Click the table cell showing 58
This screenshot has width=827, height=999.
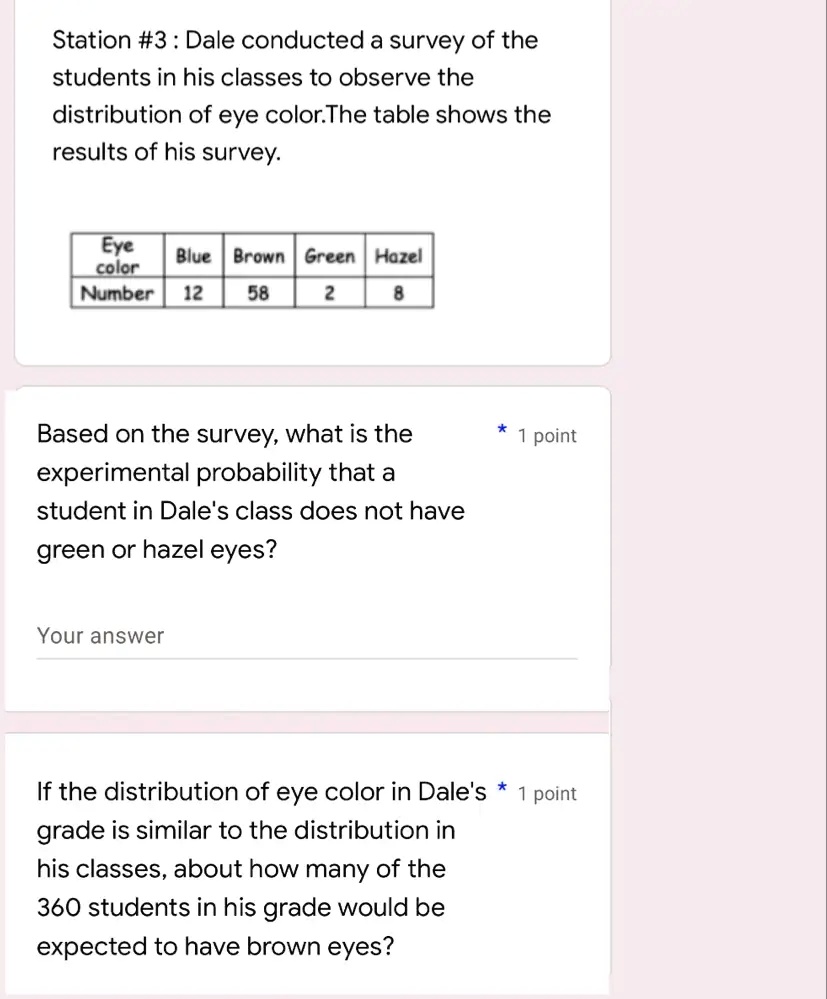[259, 294]
